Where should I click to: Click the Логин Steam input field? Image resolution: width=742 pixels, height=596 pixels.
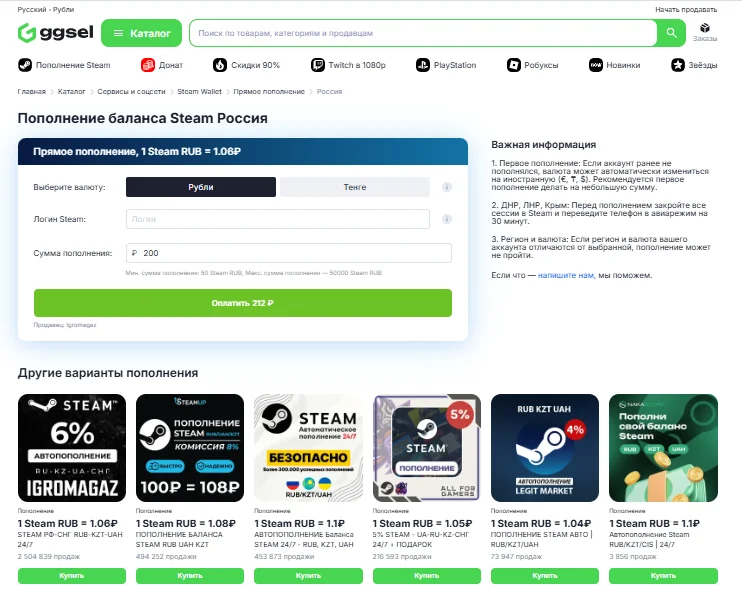pos(277,219)
